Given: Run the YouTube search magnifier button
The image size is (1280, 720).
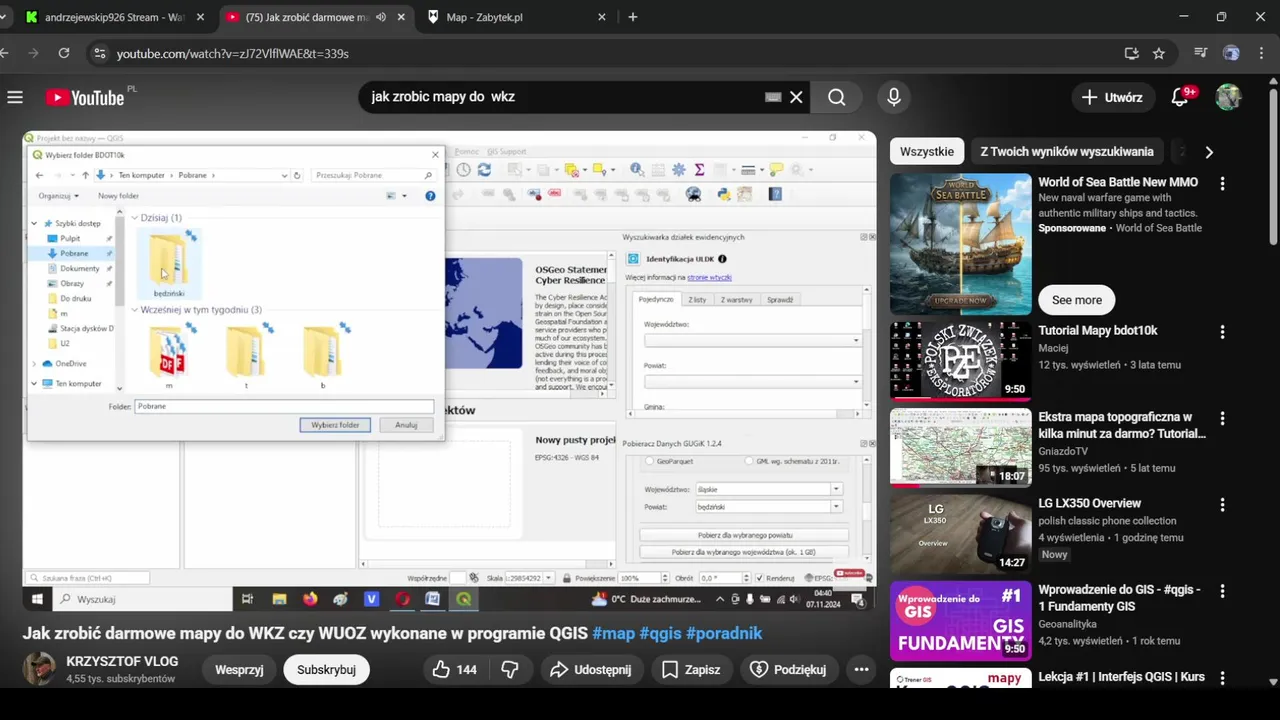Looking at the screenshot, I should click(837, 97).
